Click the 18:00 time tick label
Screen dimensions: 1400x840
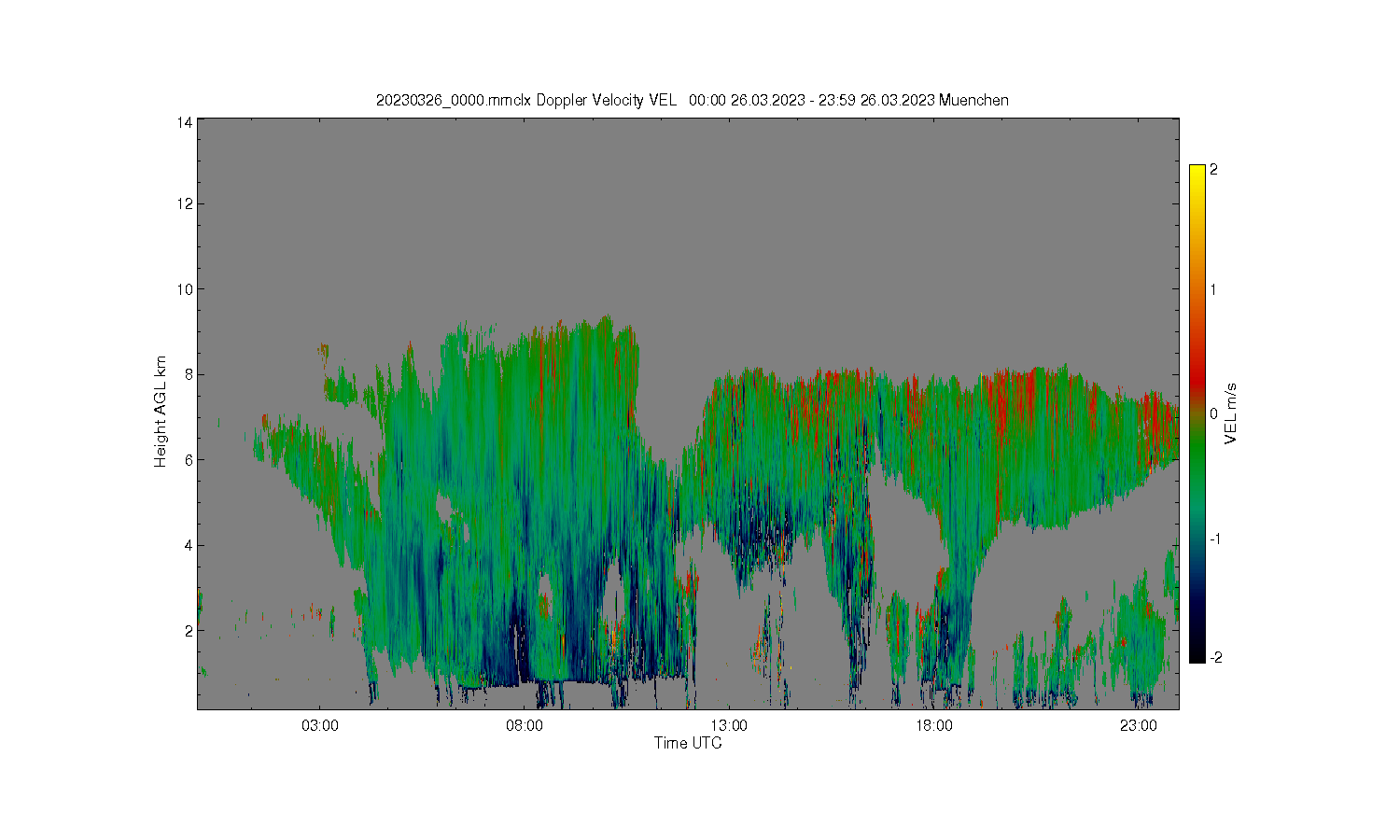tap(934, 726)
